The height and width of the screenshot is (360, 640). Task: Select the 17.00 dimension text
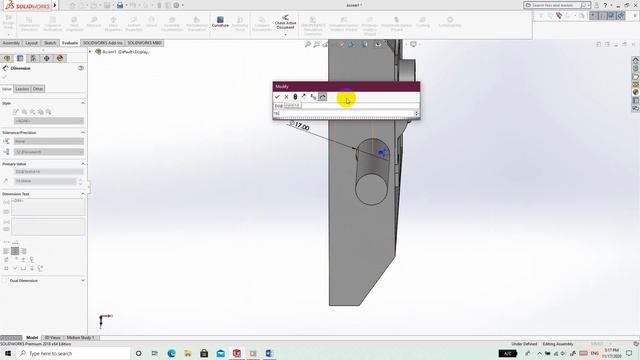302,127
